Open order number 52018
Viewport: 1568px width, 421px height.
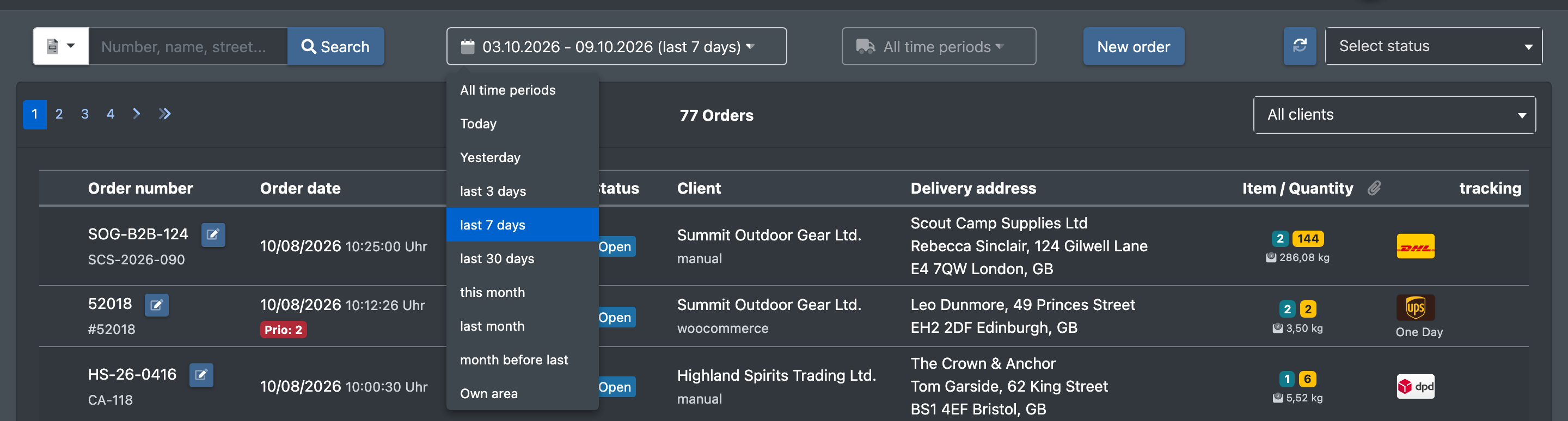pos(109,304)
